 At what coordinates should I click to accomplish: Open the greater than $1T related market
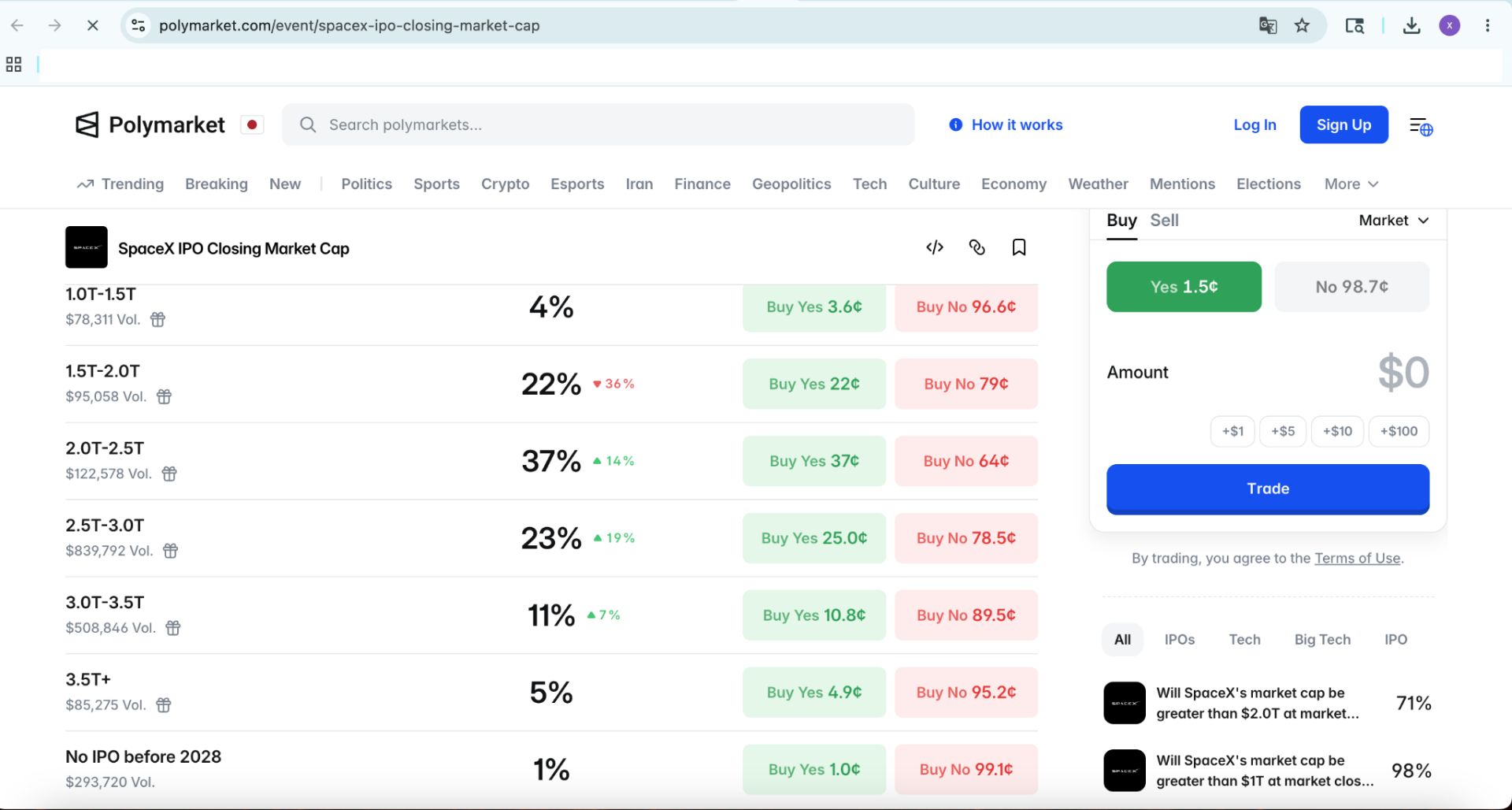(1268, 771)
